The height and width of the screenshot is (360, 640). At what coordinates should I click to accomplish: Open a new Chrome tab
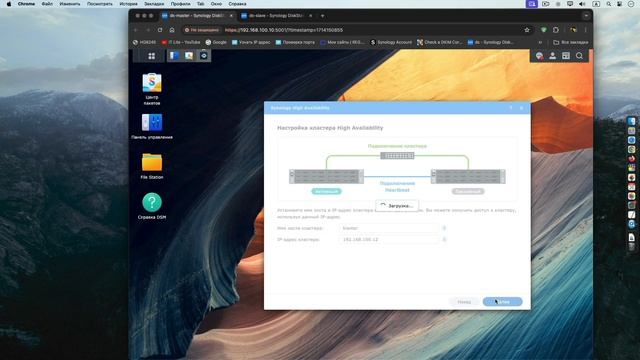coord(322,16)
